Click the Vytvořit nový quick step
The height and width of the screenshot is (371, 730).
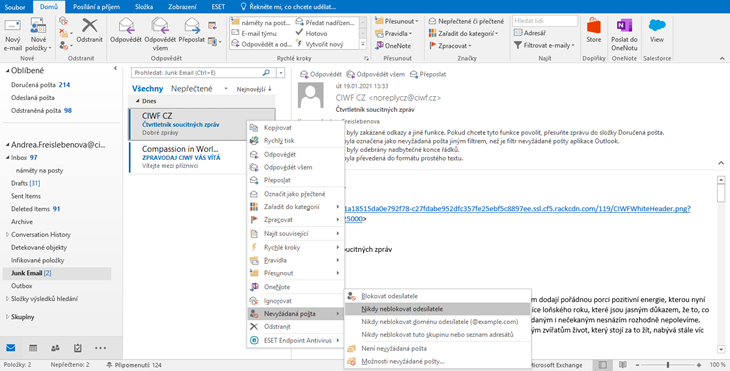pyautogui.click(x=320, y=44)
